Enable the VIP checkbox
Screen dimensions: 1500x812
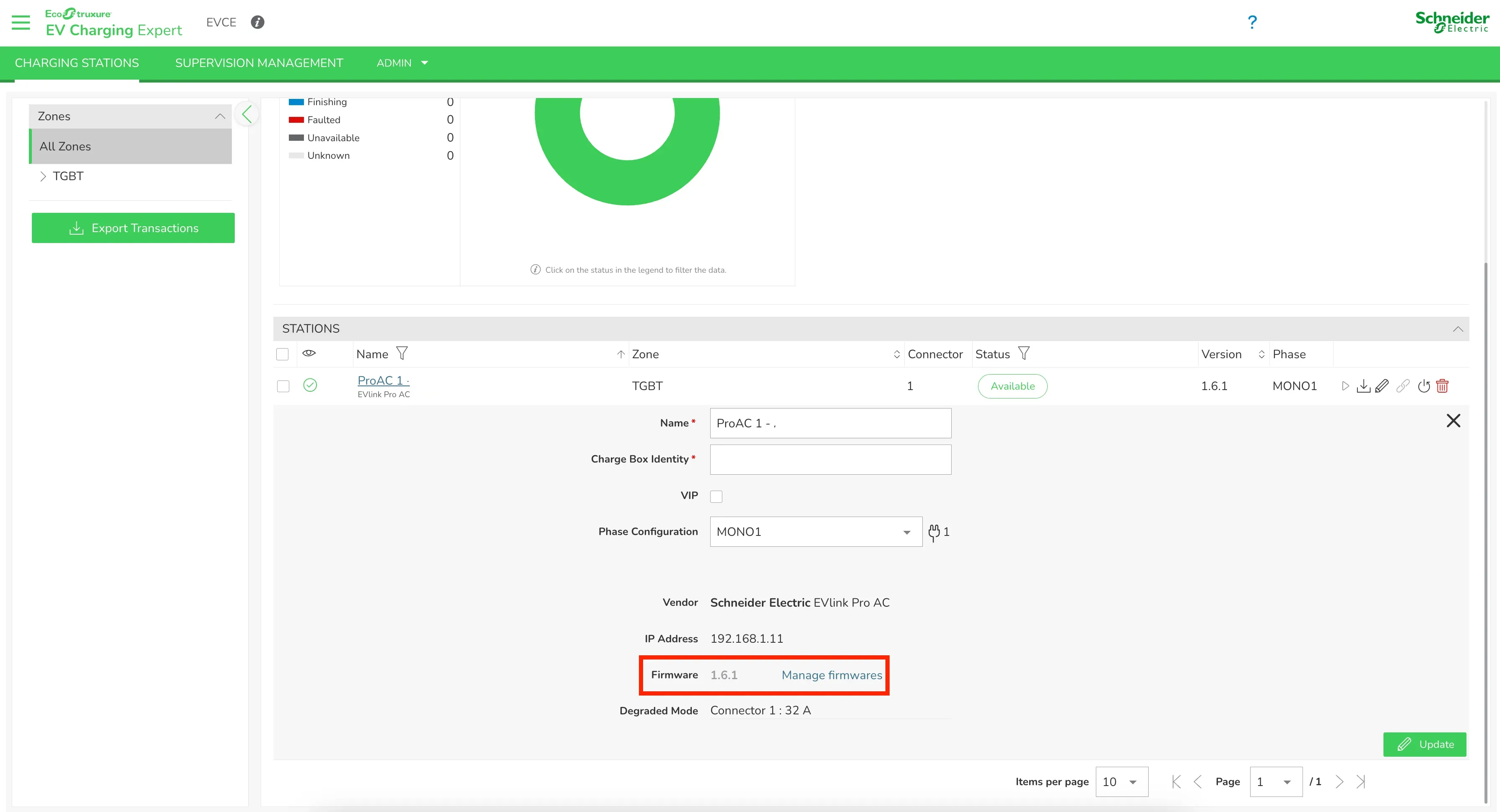tap(716, 497)
